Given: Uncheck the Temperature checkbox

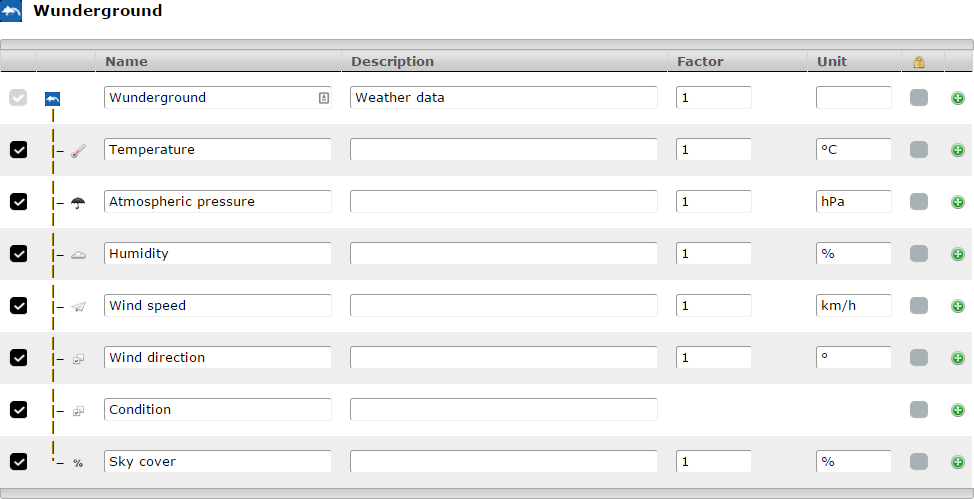Looking at the screenshot, I should (19, 150).
